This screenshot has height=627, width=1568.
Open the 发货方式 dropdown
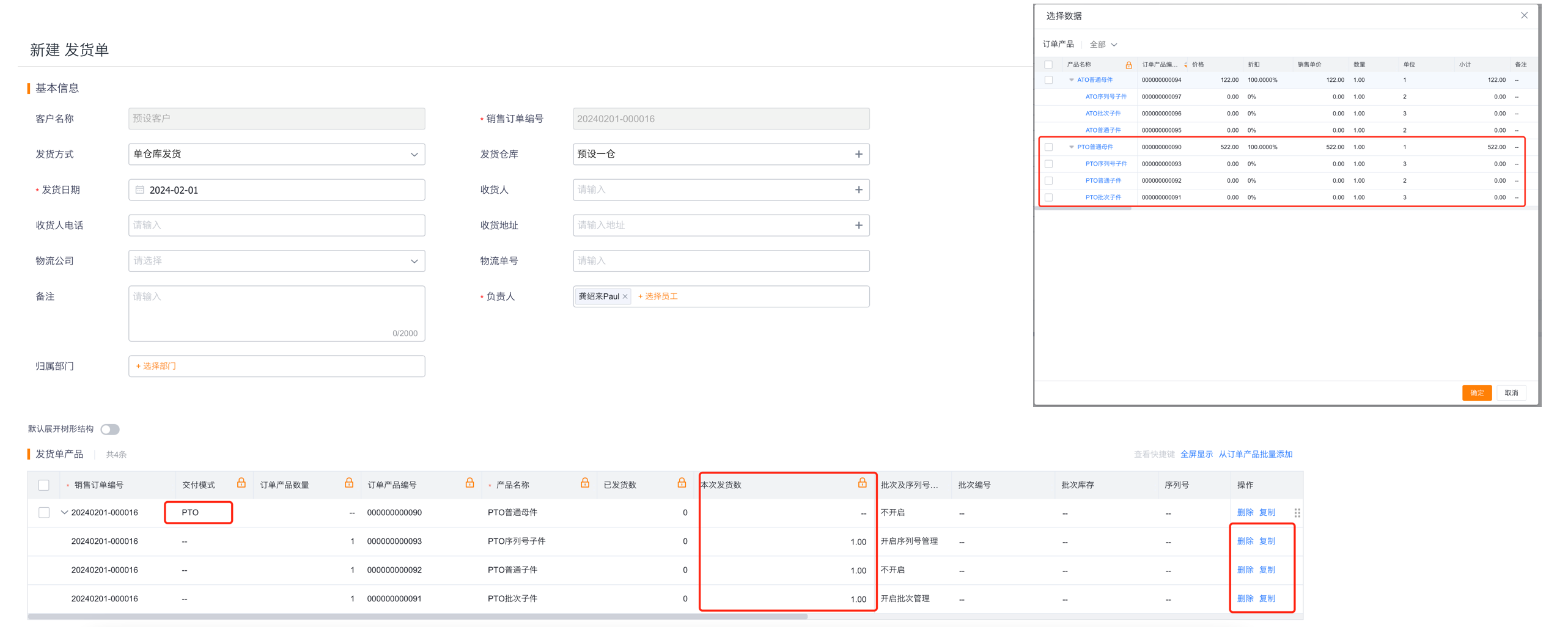(x=276, y=154)
